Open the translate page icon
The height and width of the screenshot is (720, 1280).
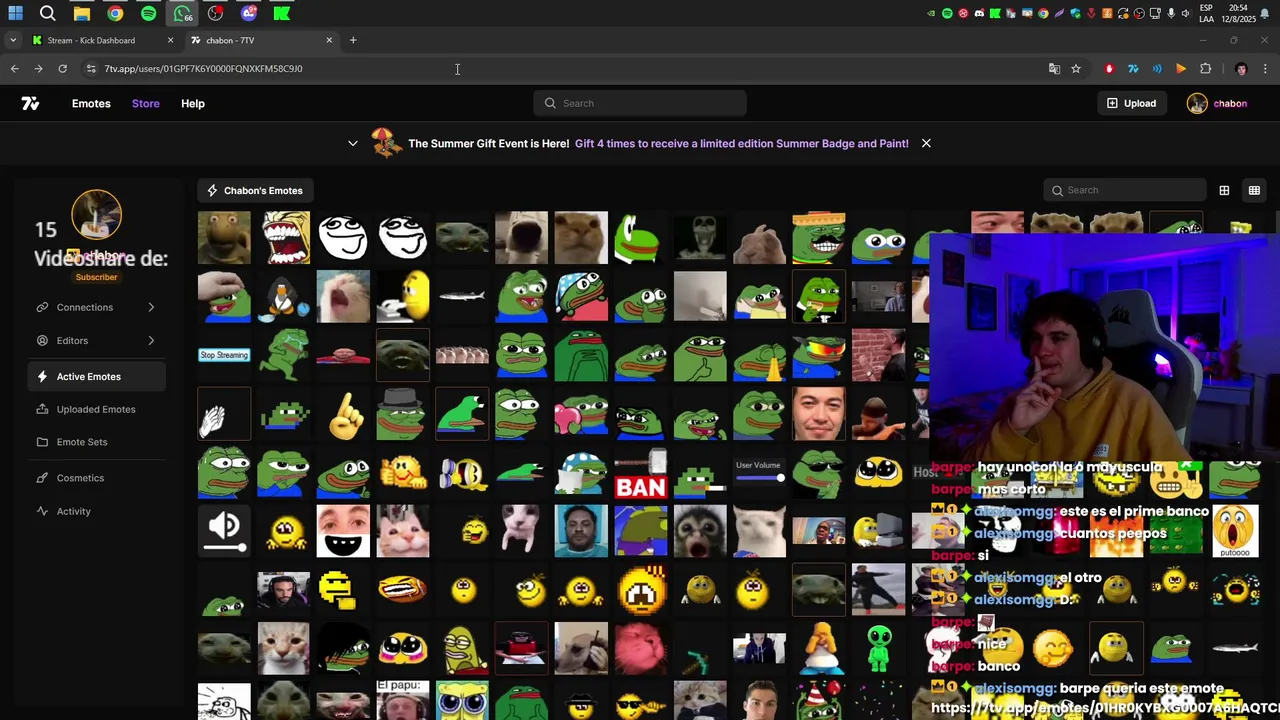(x=1054, y=69)
